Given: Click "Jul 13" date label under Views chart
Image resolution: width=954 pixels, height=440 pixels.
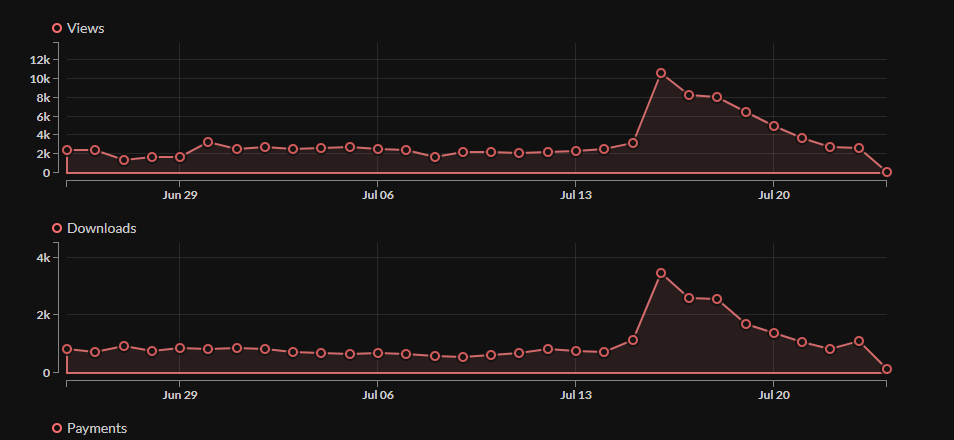Looking at the screenshot, I should (x=576, y=195).
